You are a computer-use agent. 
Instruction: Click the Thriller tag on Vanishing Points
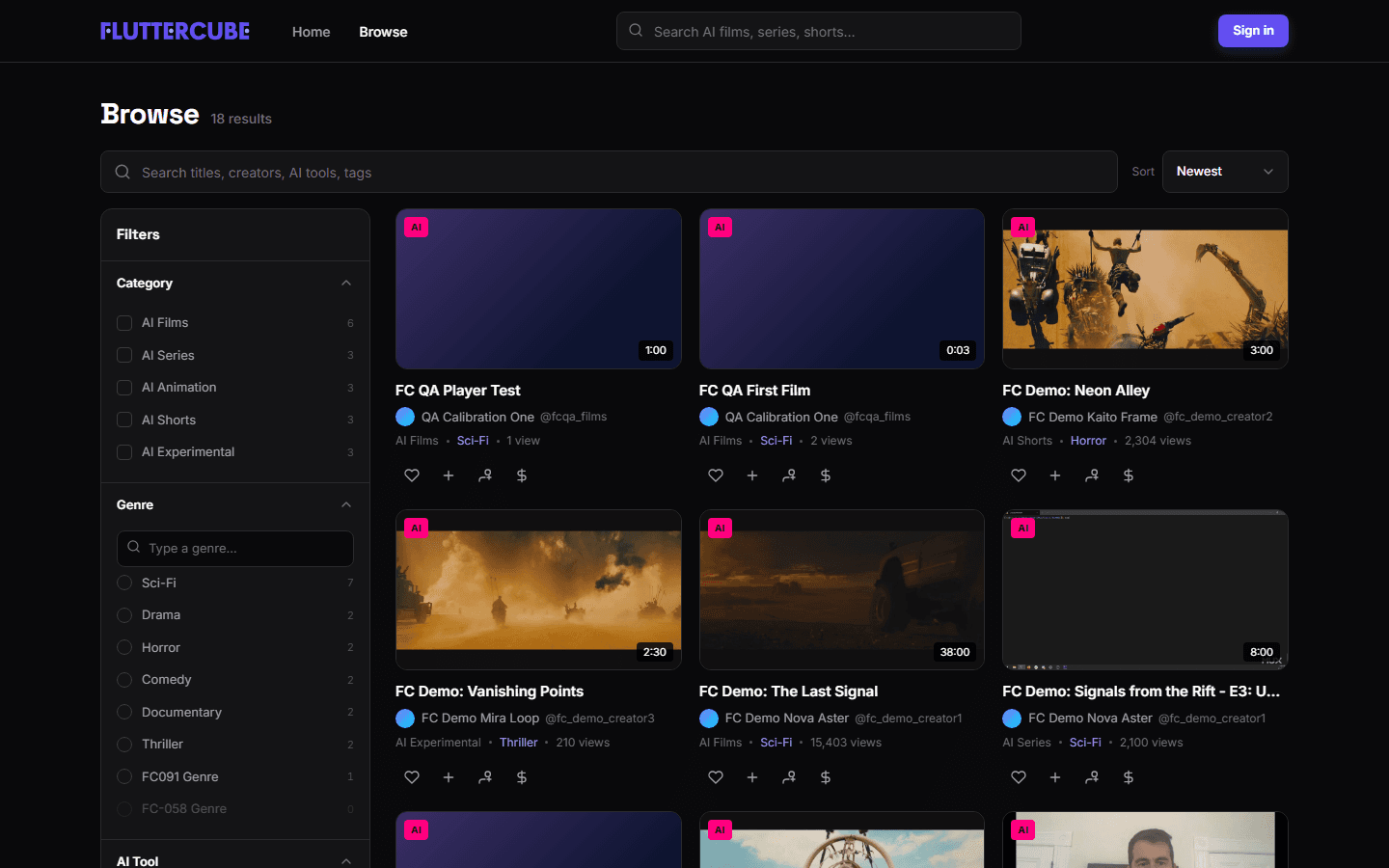(519, 743)
